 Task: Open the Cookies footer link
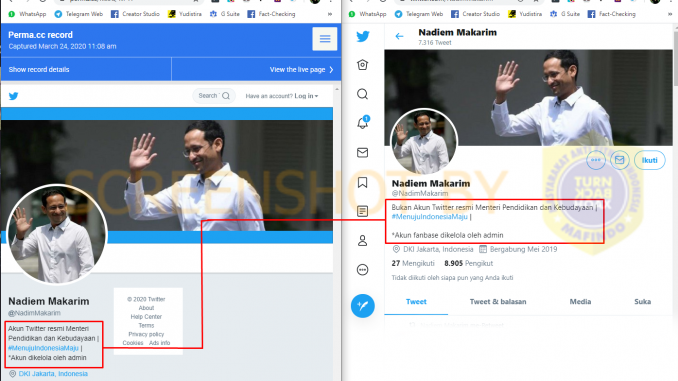133,343
